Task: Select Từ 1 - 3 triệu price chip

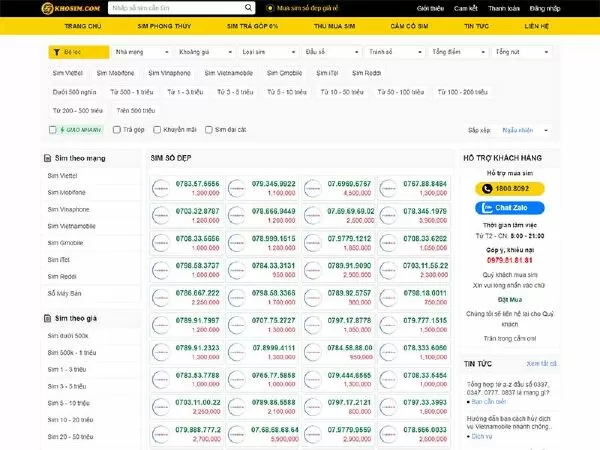Action: (185, 92)
